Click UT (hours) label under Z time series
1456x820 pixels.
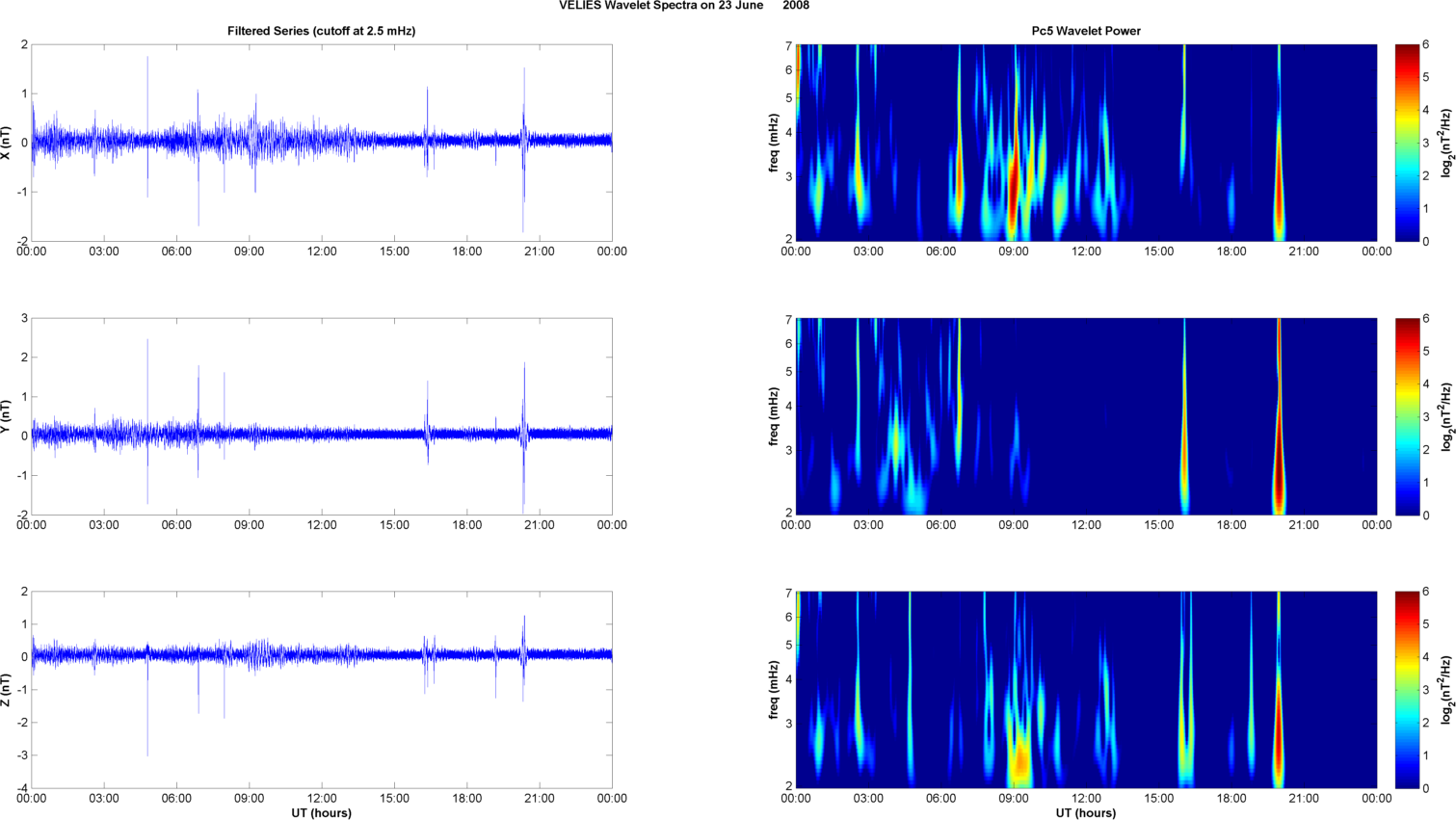321,813
